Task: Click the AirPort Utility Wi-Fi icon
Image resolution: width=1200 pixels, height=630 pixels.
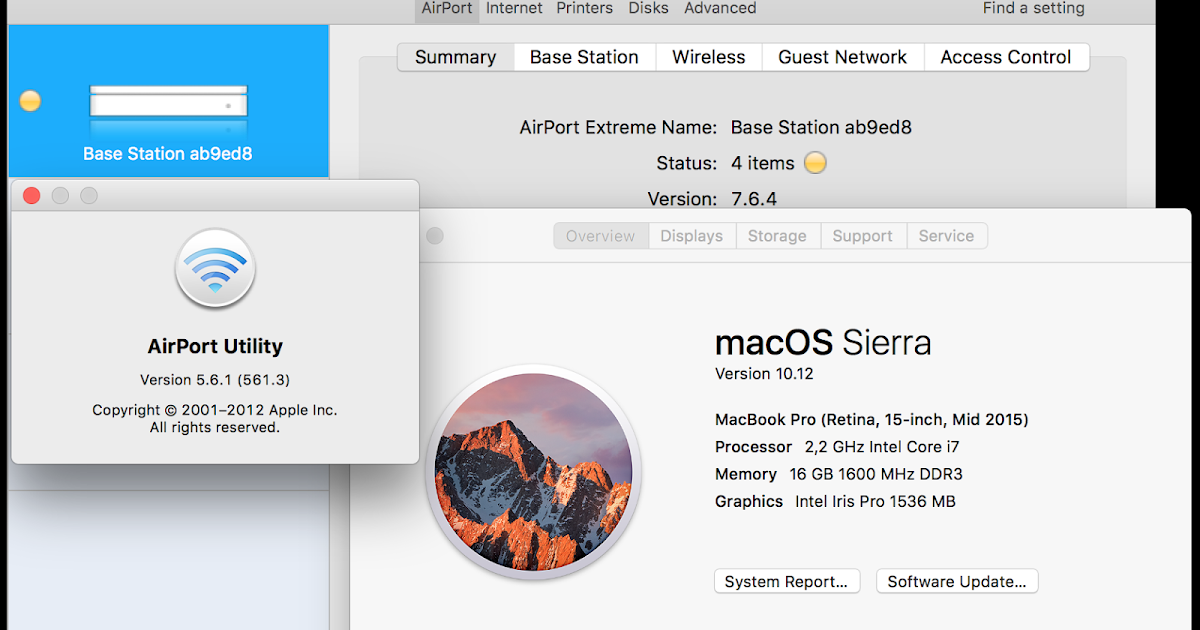Action: click(215, 268)
